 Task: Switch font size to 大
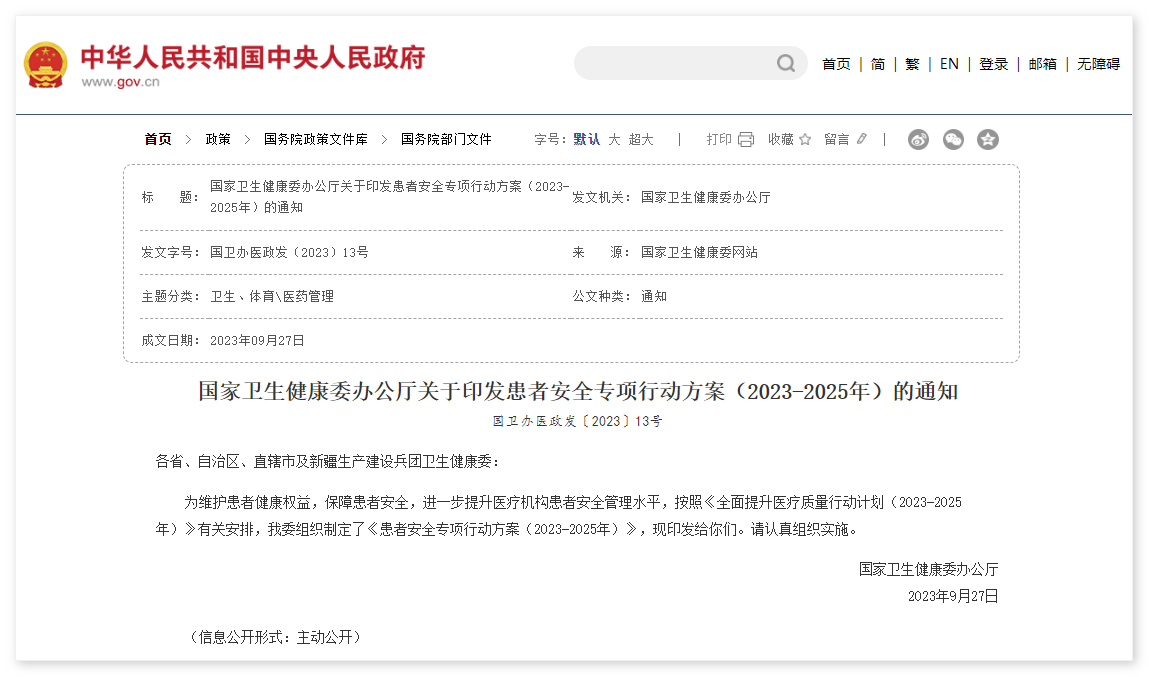pos(612,139)
